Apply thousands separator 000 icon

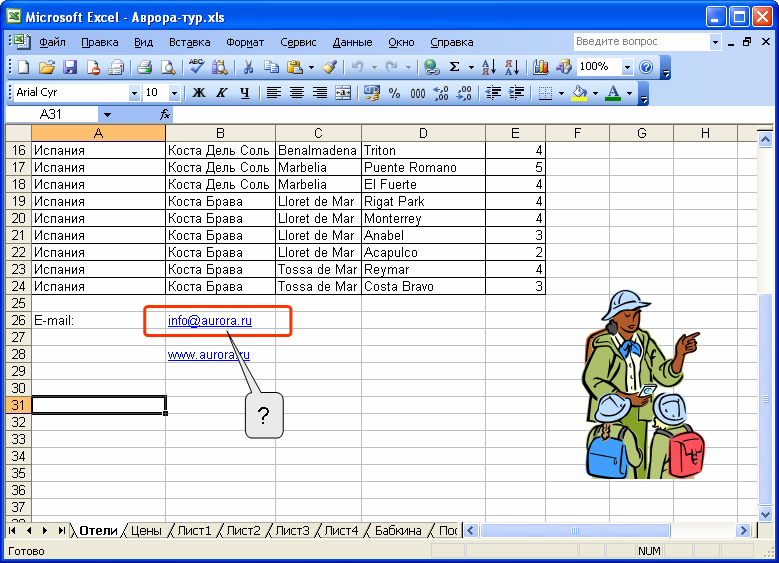(417, 93)
